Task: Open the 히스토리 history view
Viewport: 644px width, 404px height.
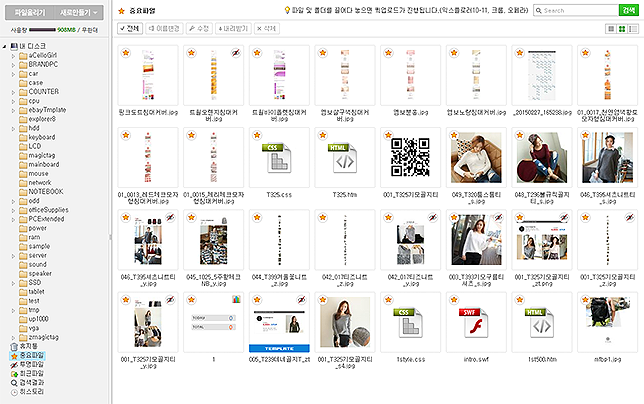Action: click(27, 391)
